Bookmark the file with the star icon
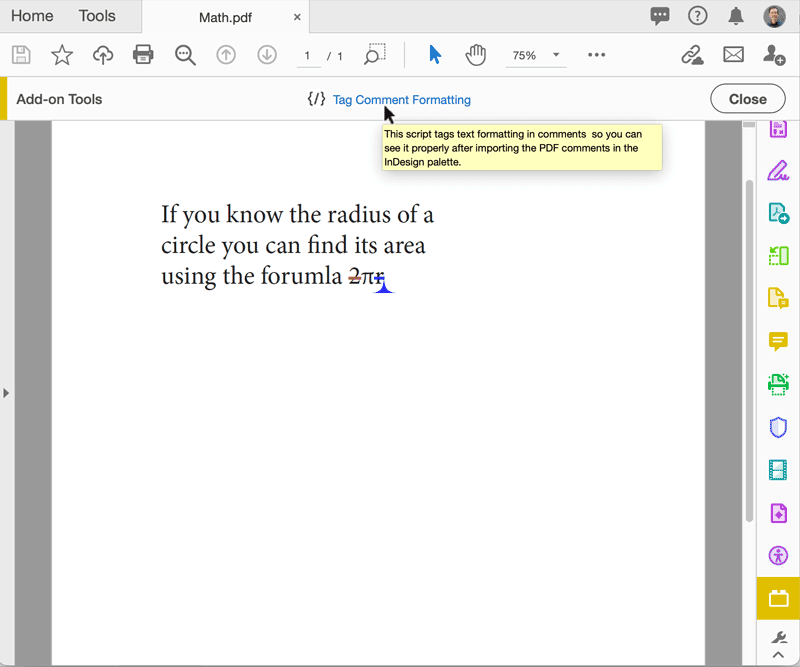 [62, 55]
